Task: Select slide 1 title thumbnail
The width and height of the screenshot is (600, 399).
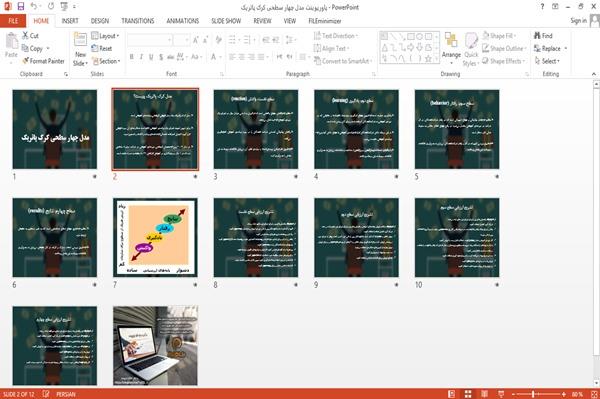Action: point(55,129)
